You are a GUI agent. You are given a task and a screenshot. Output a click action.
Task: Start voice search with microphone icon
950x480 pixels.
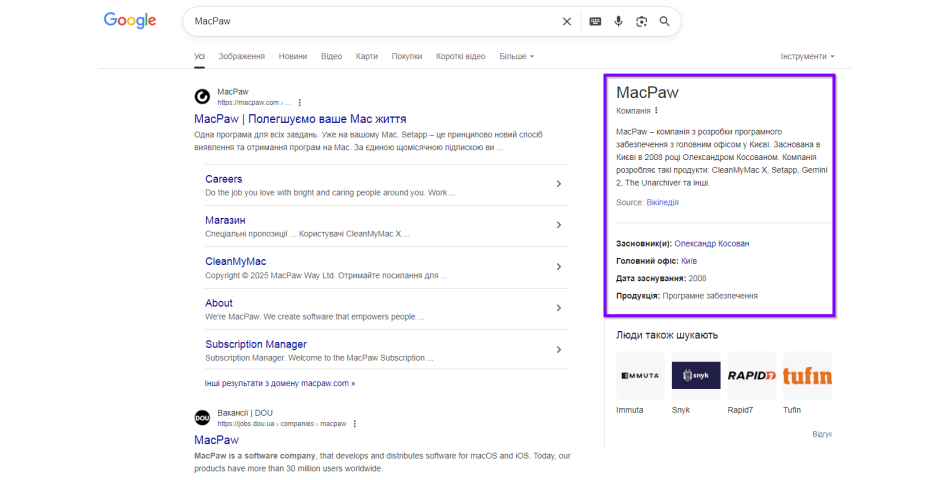coord(618,21)
